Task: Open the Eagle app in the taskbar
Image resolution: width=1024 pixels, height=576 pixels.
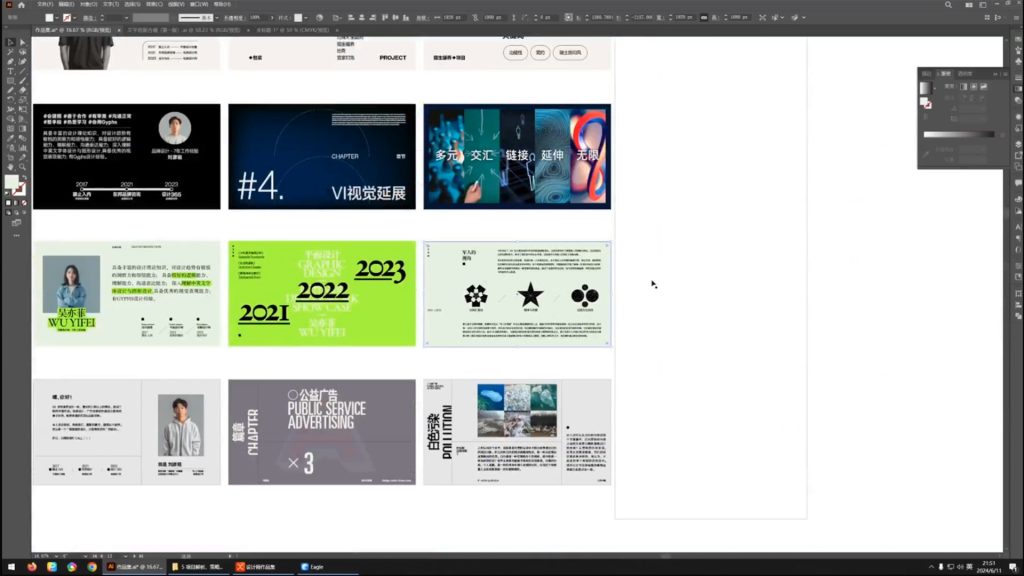Action: 313,566
